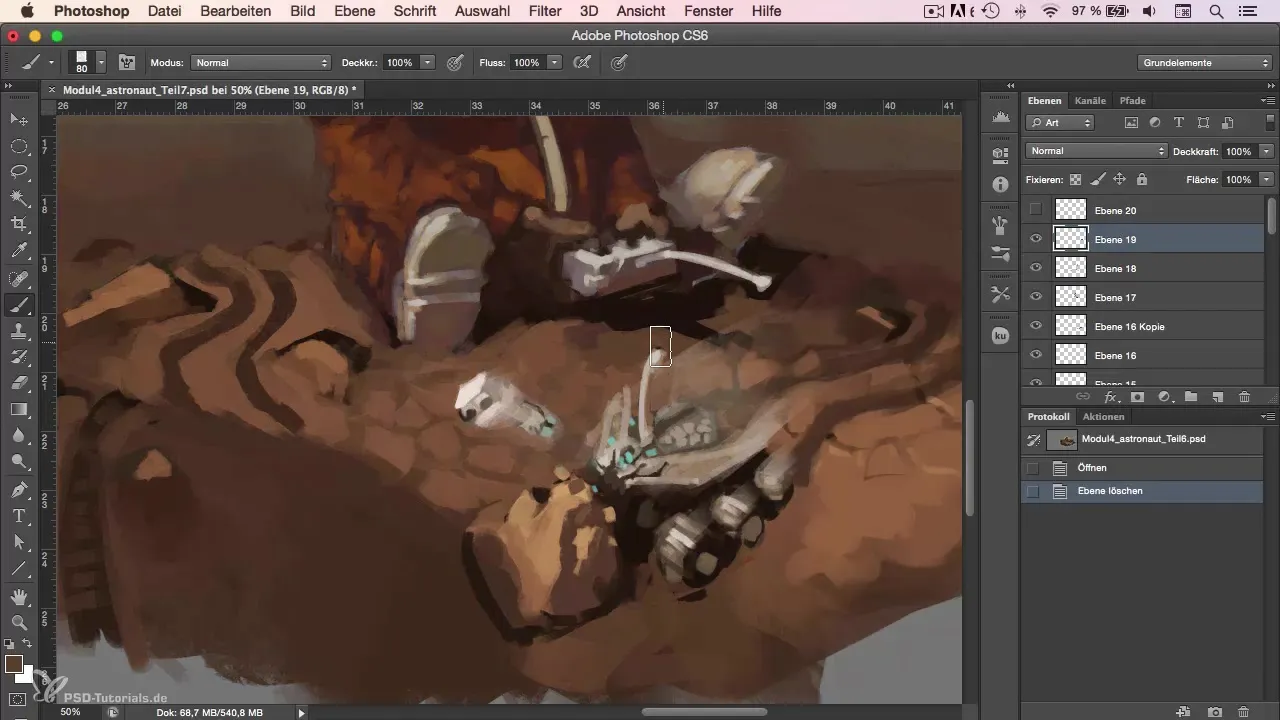The image size is (1280, 720).
Task: Select the Pen tool
Action: coord(19,490)
